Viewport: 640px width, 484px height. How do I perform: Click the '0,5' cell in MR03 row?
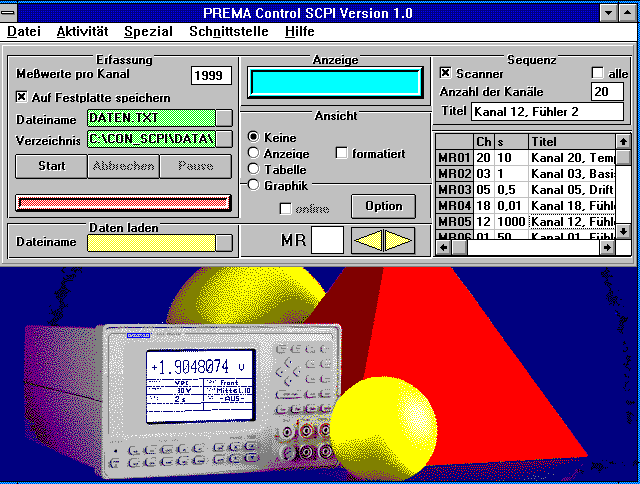511,190
